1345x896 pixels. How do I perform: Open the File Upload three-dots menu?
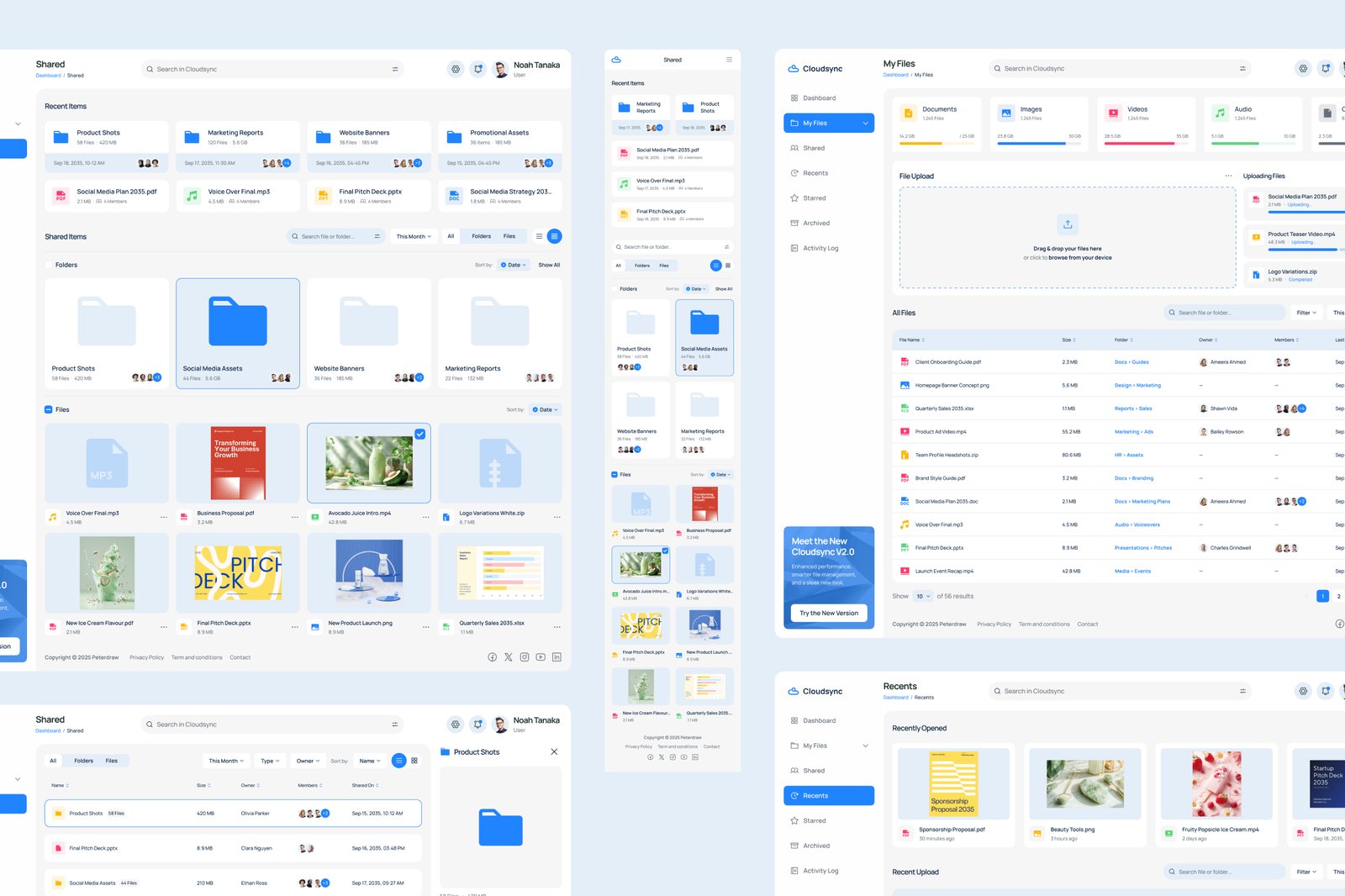(1228, 177)
